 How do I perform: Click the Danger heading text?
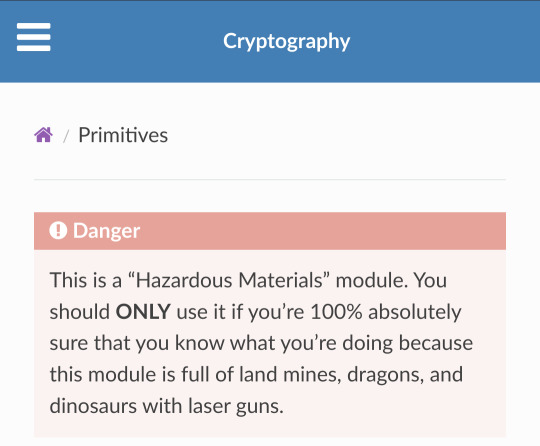point(106,230)
